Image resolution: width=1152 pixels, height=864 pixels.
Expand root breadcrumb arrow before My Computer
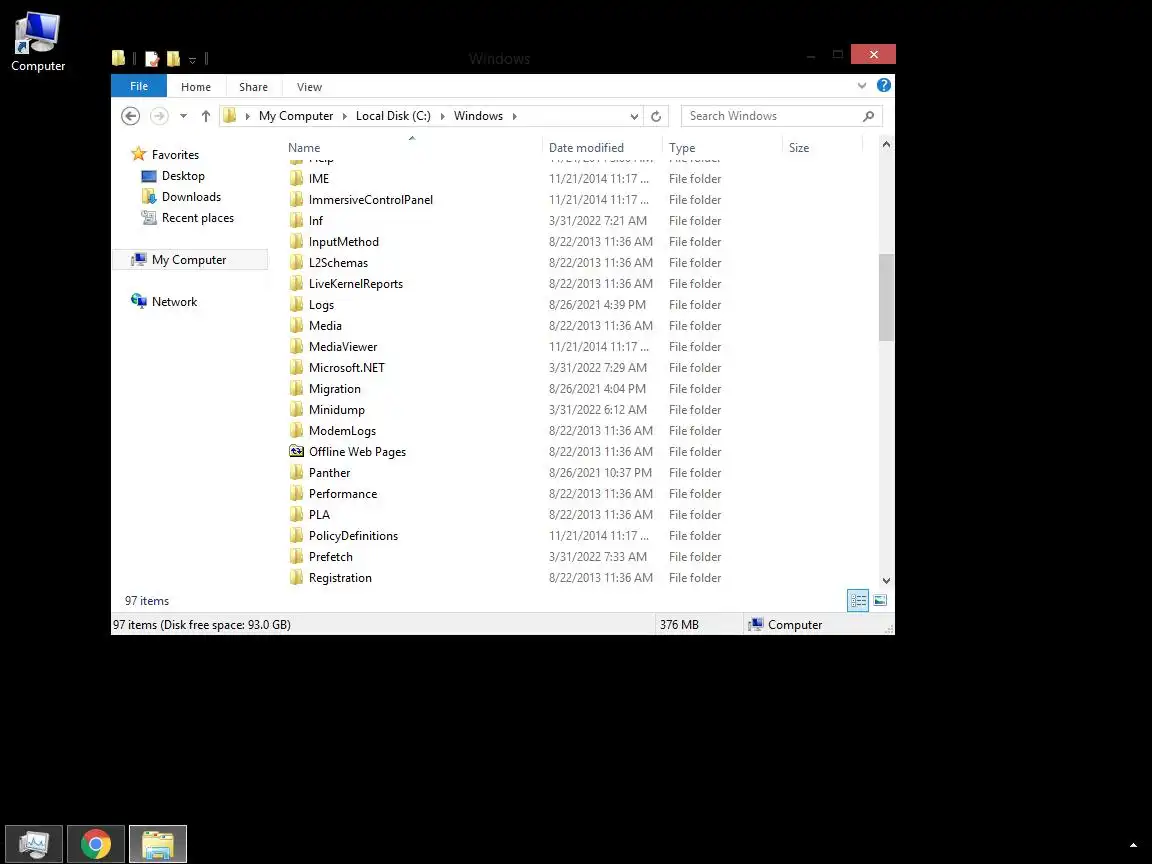tap(248, 116)
